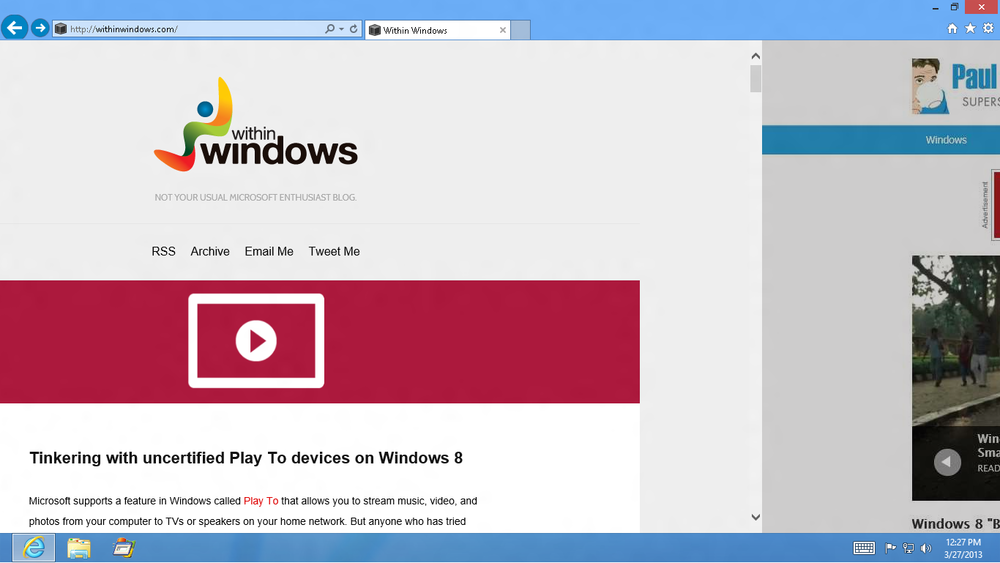Open the new tab button
The height and width of the screenshot is (563, 1000).
(x=521, y=30)
